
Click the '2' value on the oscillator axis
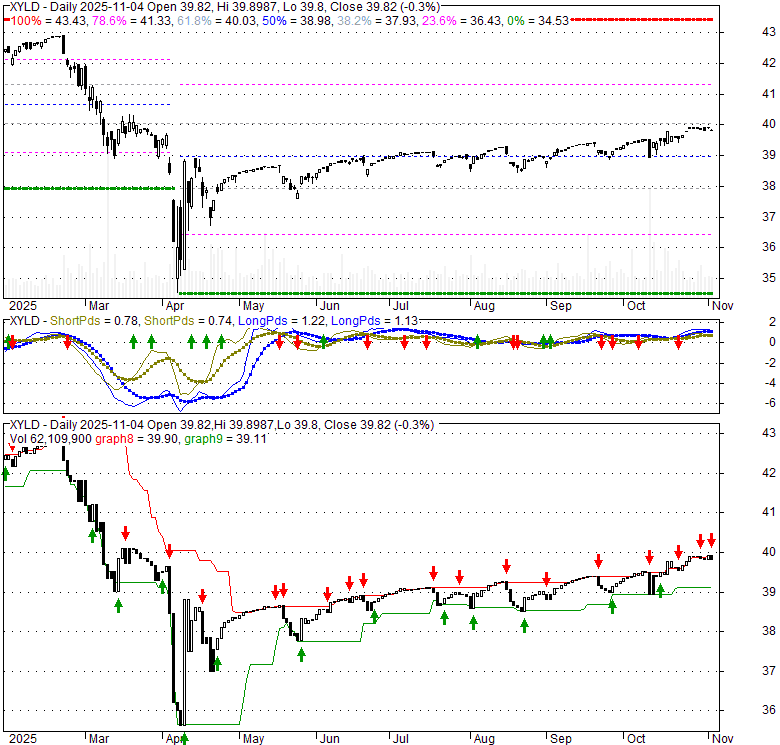click(x=772, y=322)
